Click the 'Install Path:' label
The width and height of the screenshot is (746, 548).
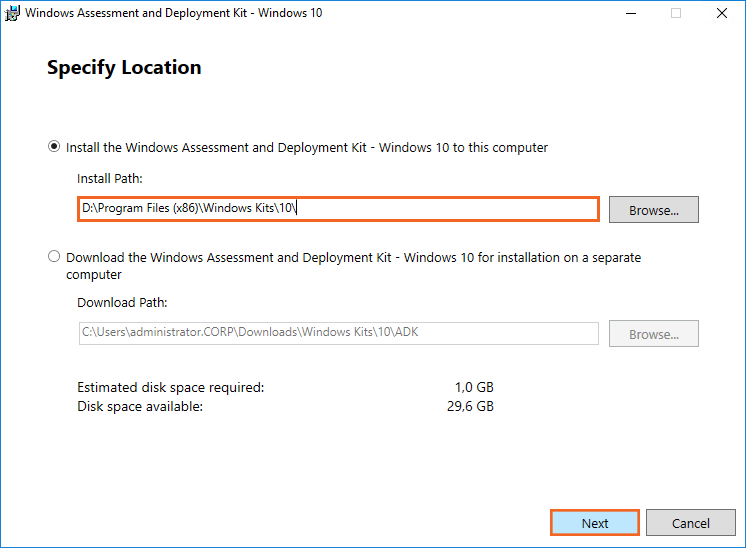tap(110, 178)
